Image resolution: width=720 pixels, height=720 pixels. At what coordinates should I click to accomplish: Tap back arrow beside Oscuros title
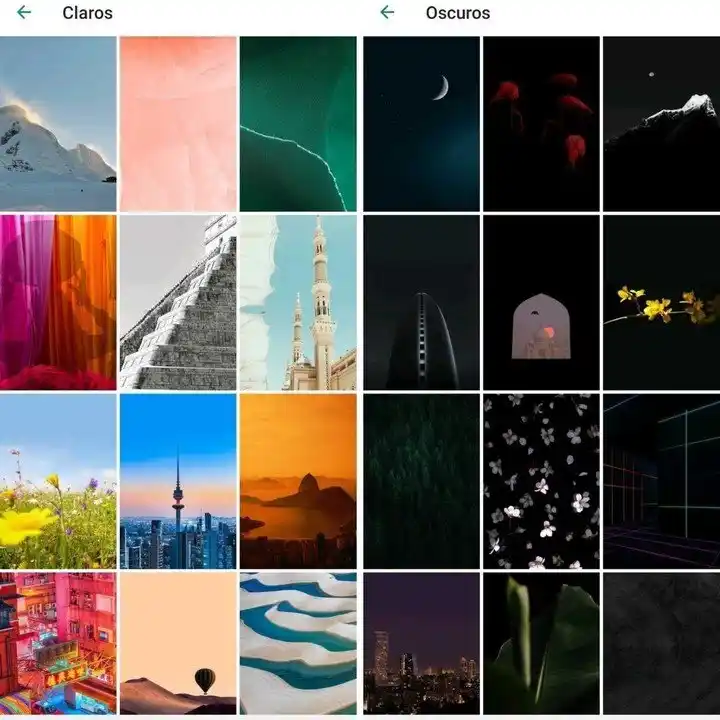click(x=387, y=13)
